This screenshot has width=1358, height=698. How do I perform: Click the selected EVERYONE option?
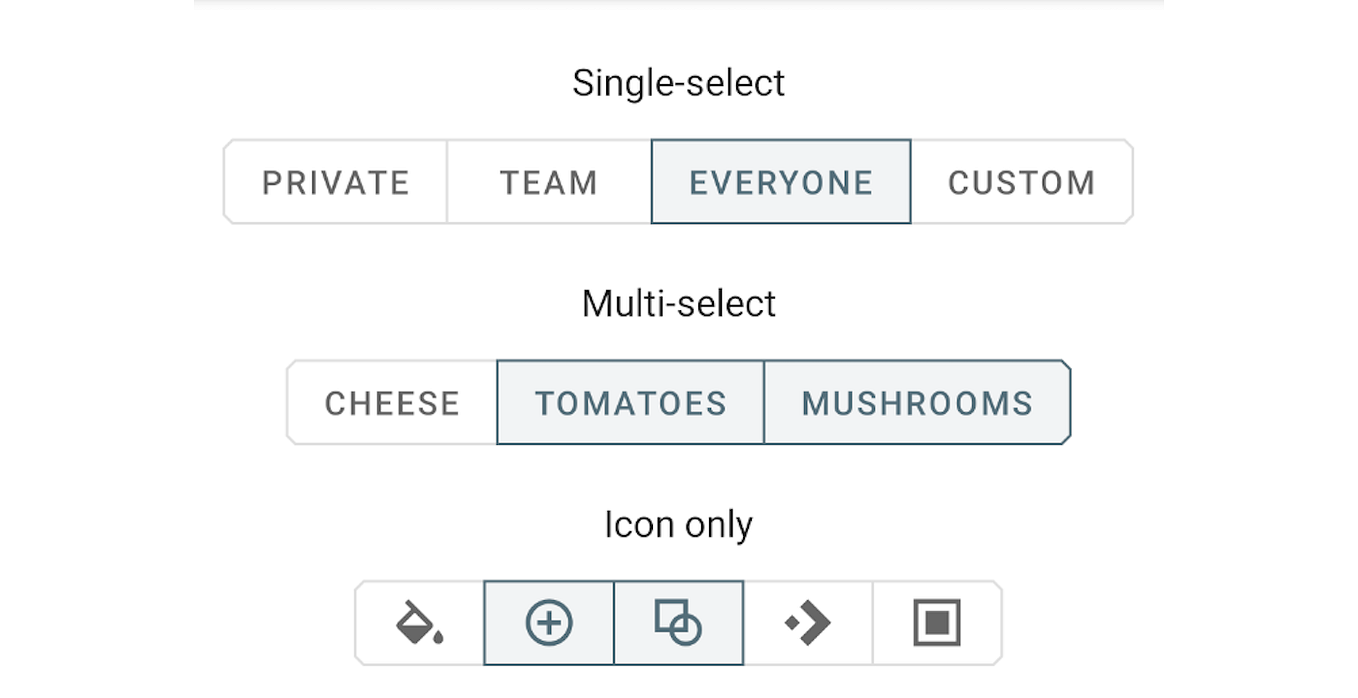781,182
